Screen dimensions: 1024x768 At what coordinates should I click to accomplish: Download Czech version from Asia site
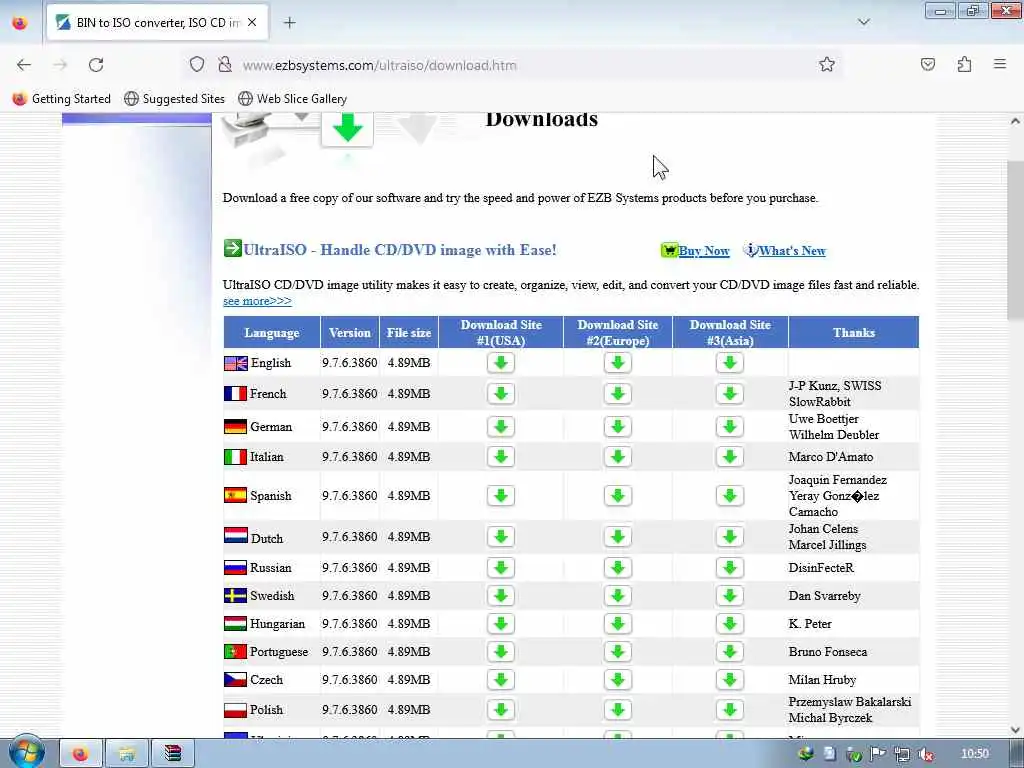pyautogui.click(x=729, y=680)
